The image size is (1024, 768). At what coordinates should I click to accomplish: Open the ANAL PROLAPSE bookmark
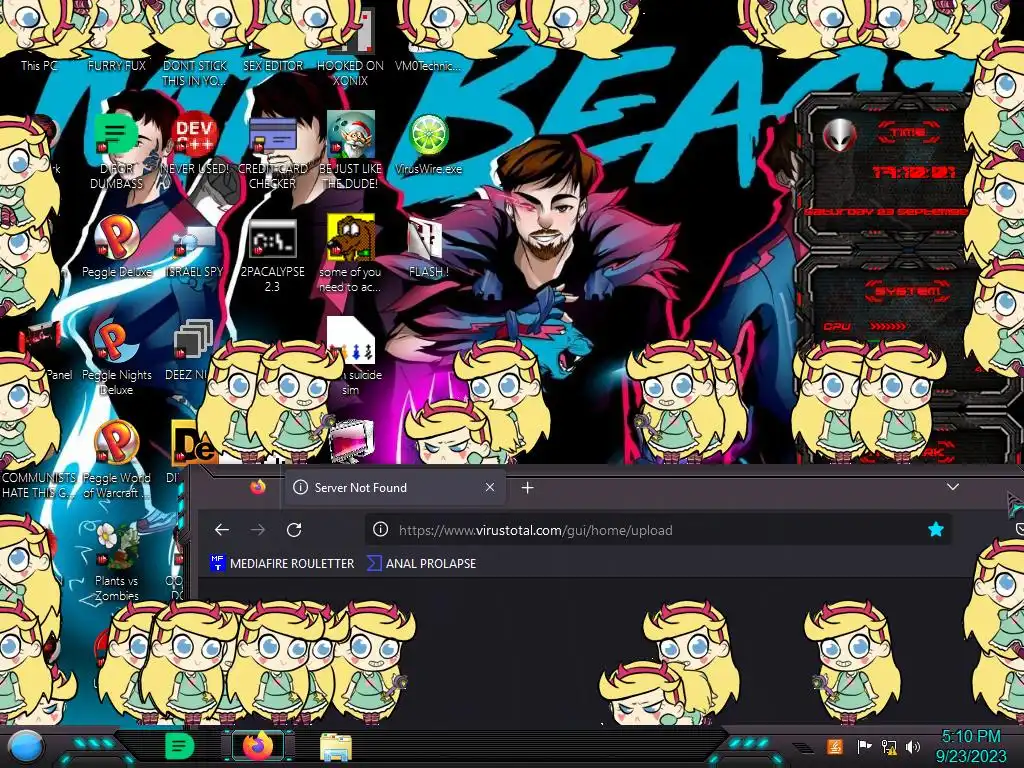(422, 564)
